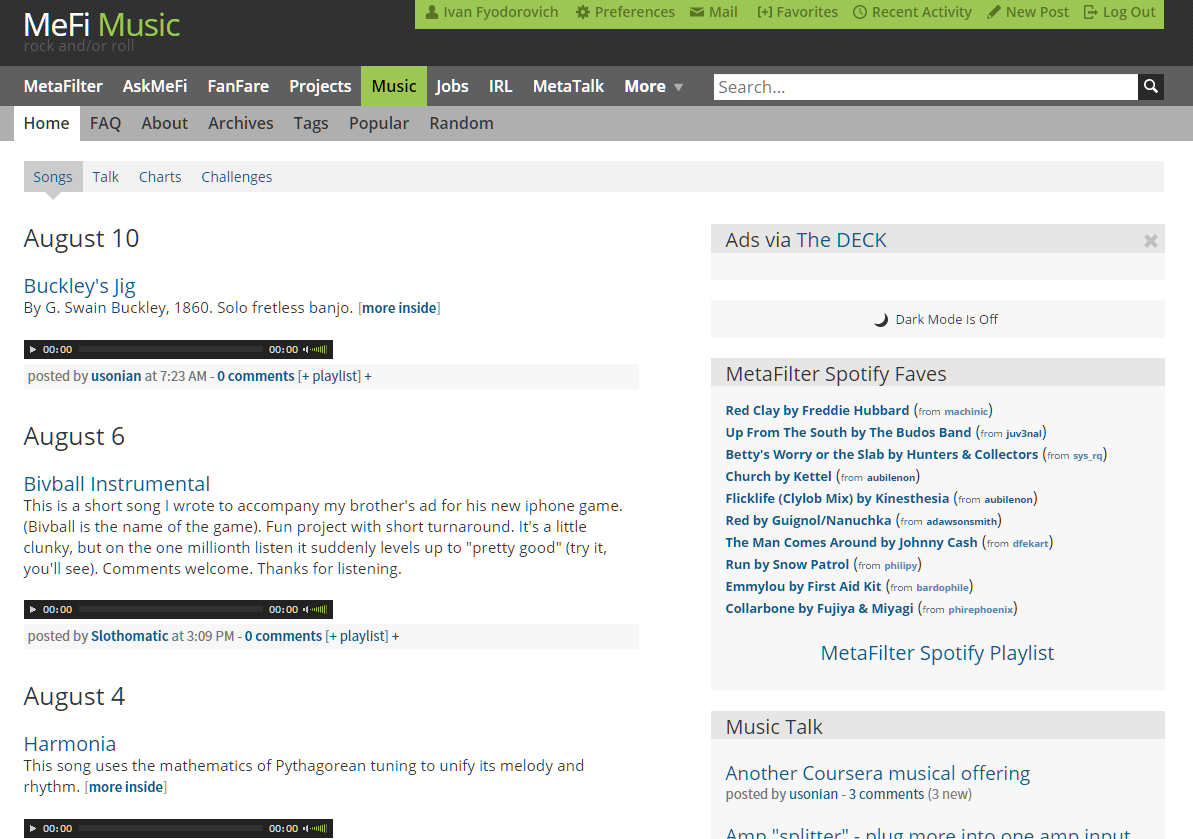The image size is (1193, 839).
Task: View Recent Activity clock link
Action: pos(912,12)
